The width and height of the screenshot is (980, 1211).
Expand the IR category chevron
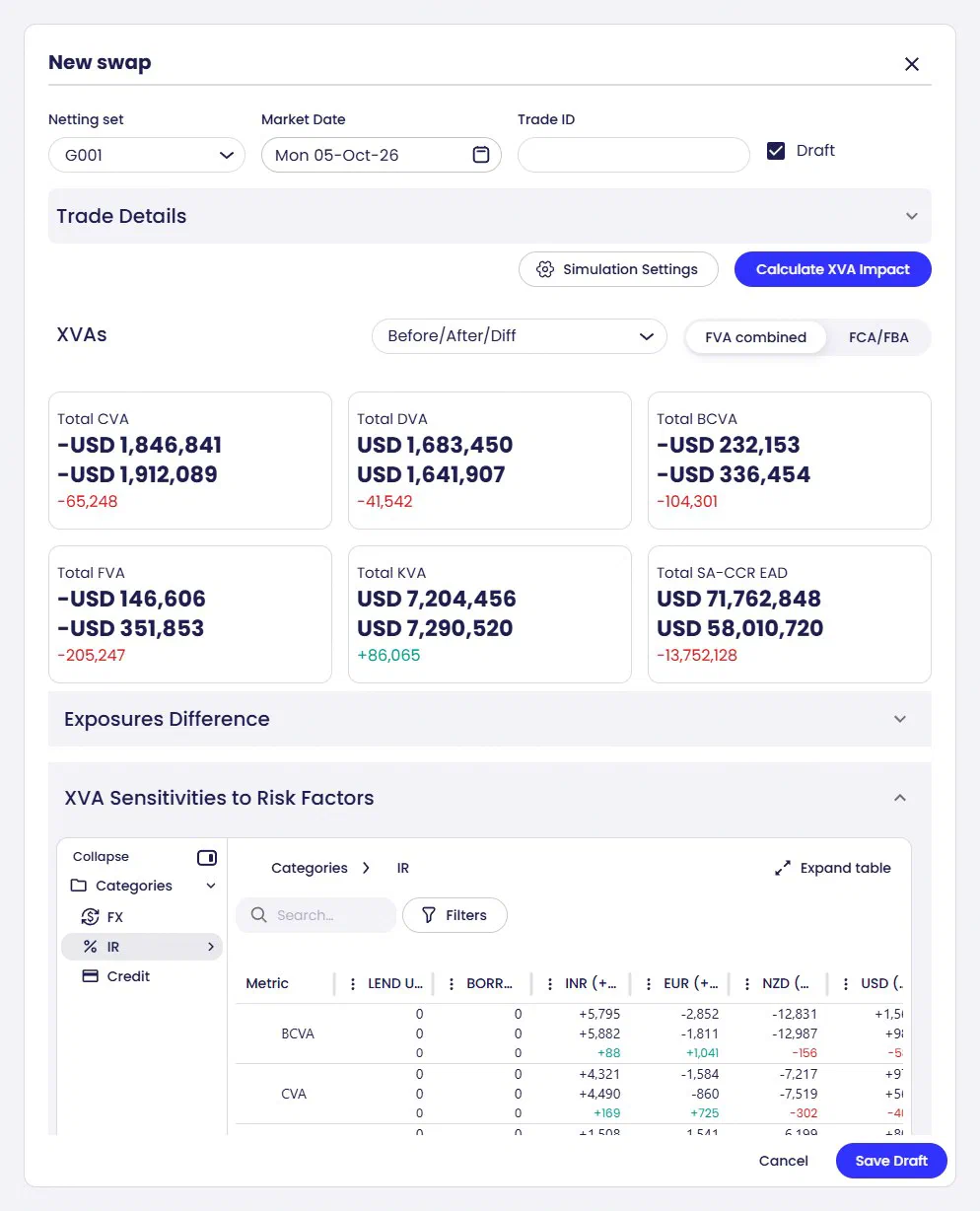pos(211,947)
